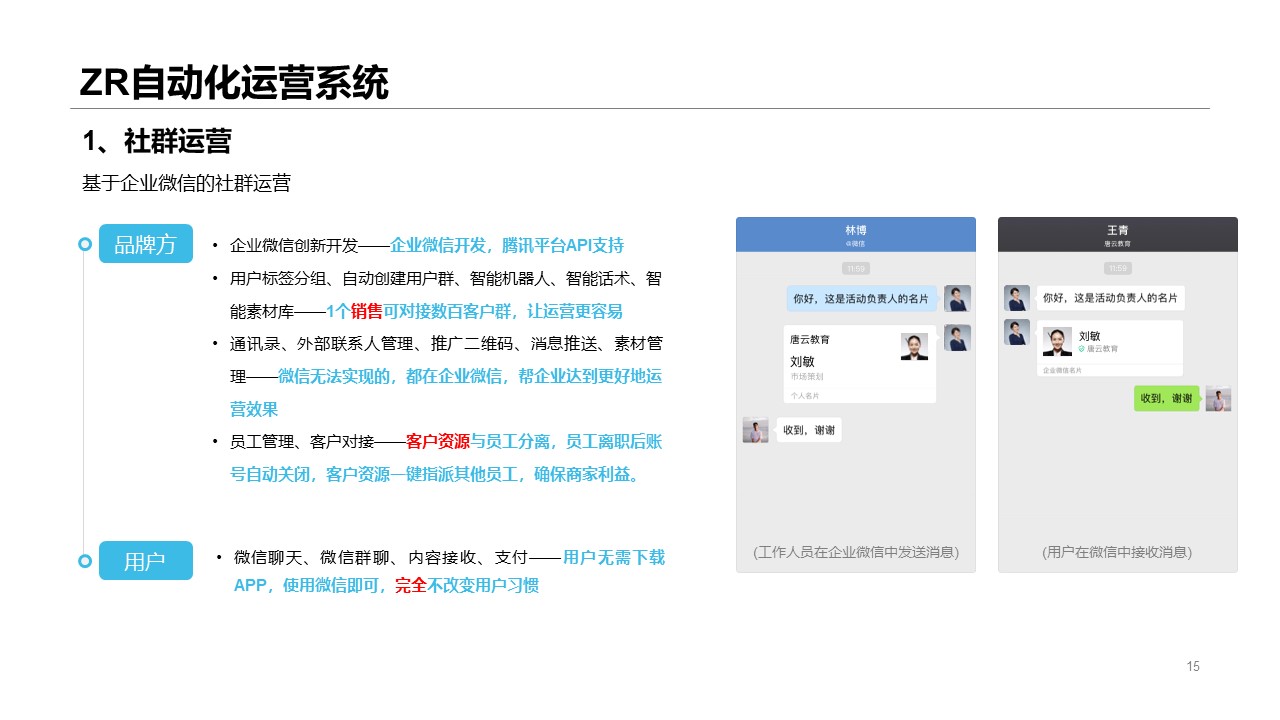The image size is (1280, 720).
Task: Open the 企业微信名片 card in 王青's chat
Action: [x=1109, y=348]
